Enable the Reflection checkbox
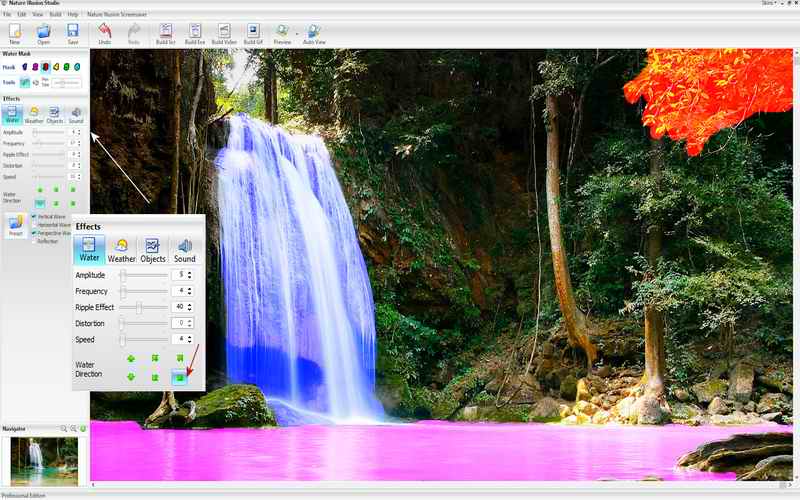 pyautogui.click(x=34, y=241)
